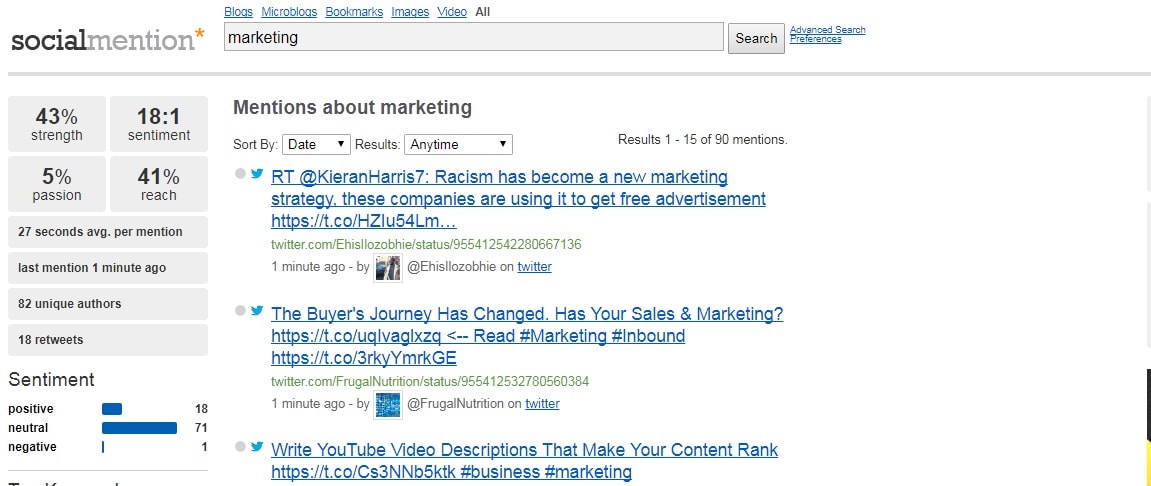Open the Results Anytime dropdown
Viewport: 1151px width, 486px height.
point(458,145)
